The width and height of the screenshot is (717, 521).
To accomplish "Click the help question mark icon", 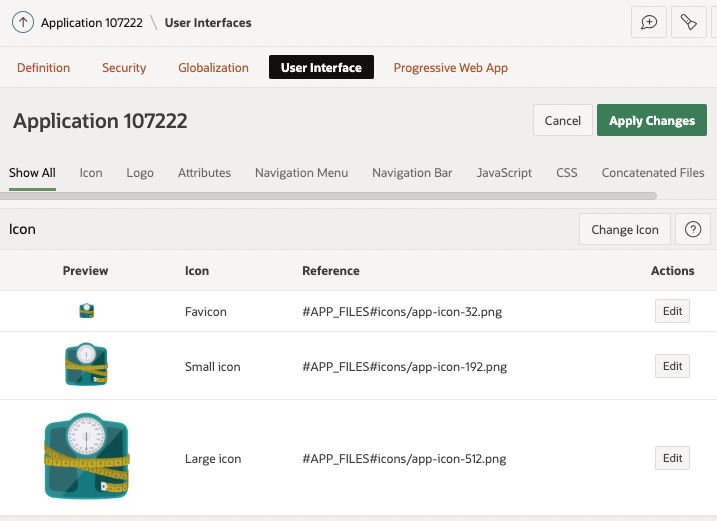I will pyautogui.click(x=692, y=229).
